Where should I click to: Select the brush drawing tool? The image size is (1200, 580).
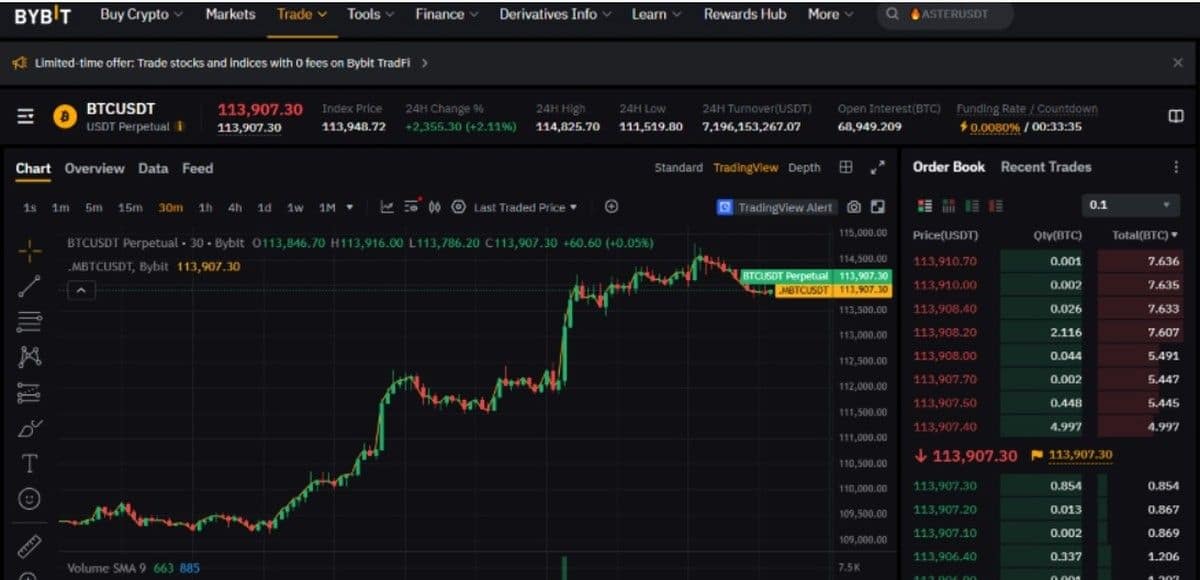[30, 428]
